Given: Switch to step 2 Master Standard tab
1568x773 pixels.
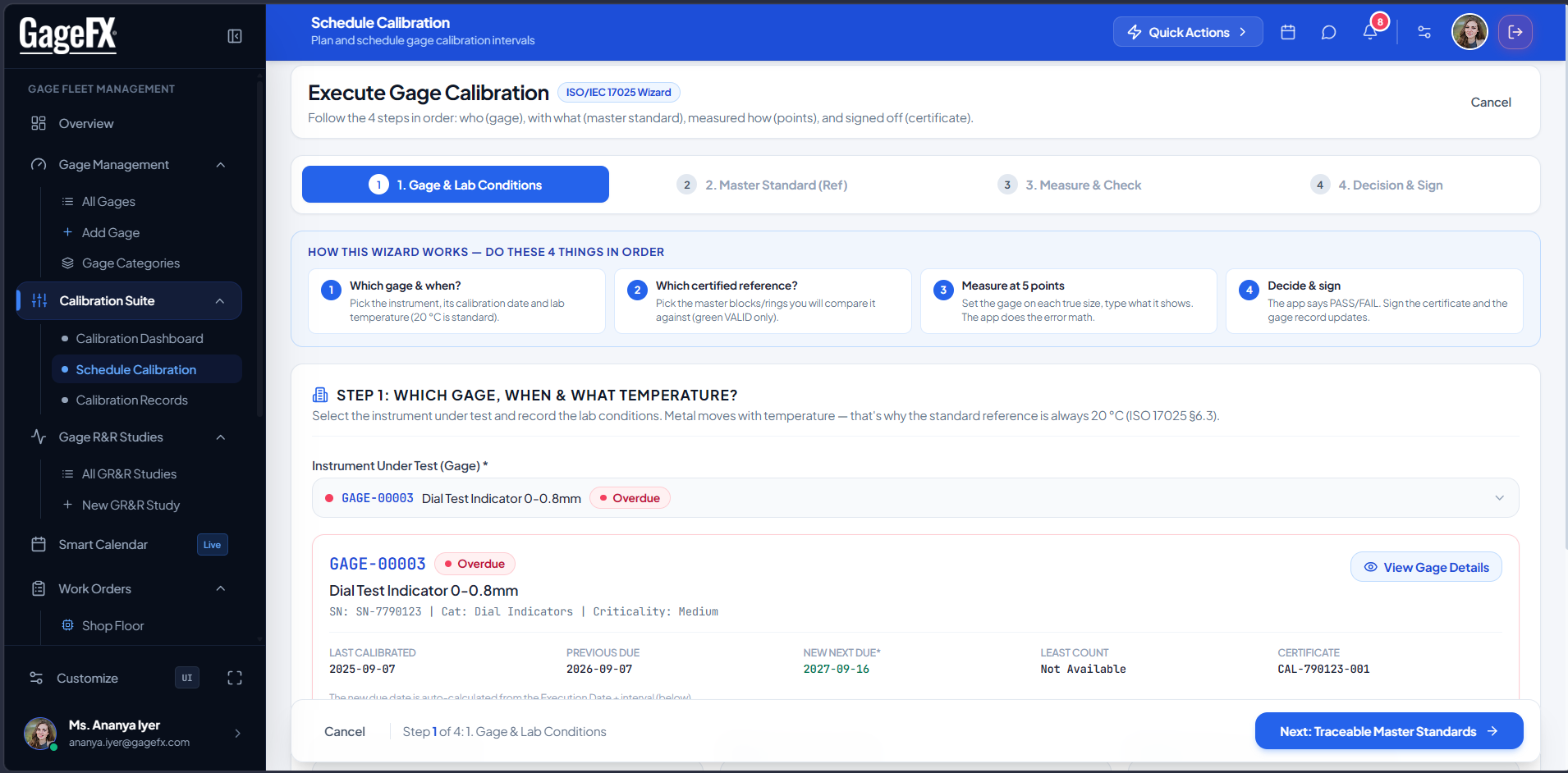Looking at the screenshot, I should (x=762, y=185).
